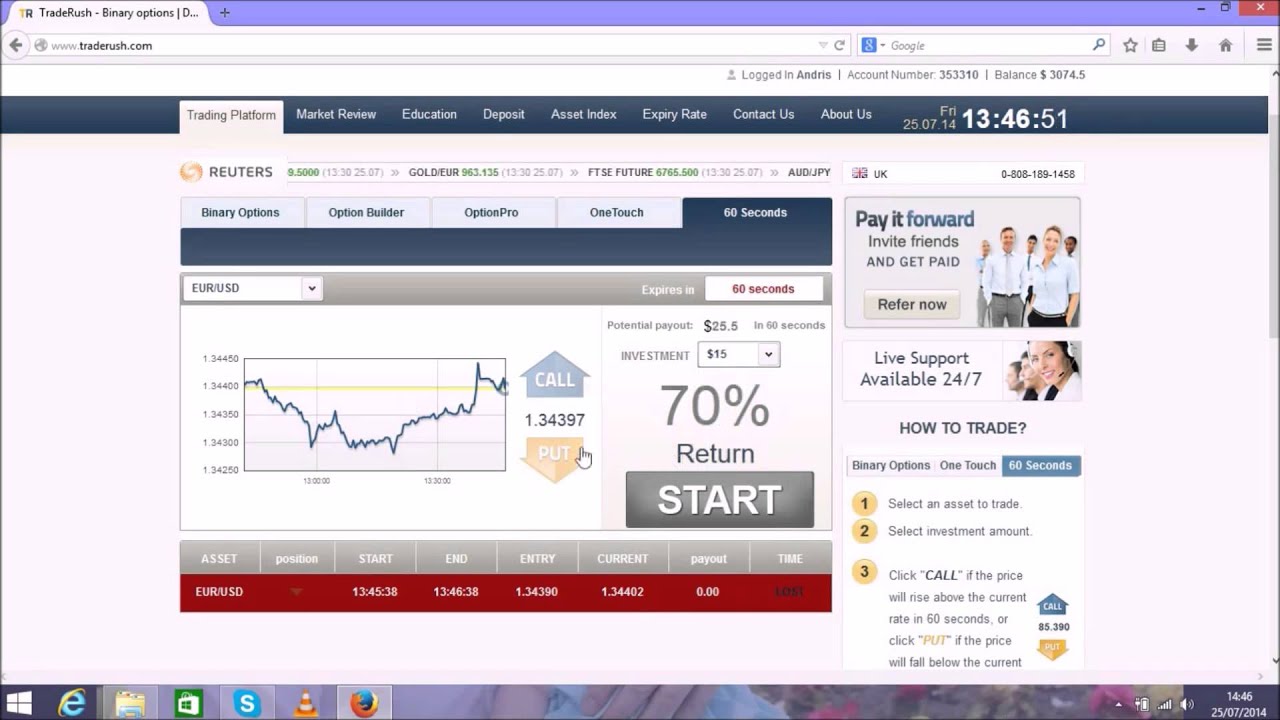Open the Trading Platform menu
Image resolution: width=1280 pixels, height=720 pixels.
coord(231,115)
